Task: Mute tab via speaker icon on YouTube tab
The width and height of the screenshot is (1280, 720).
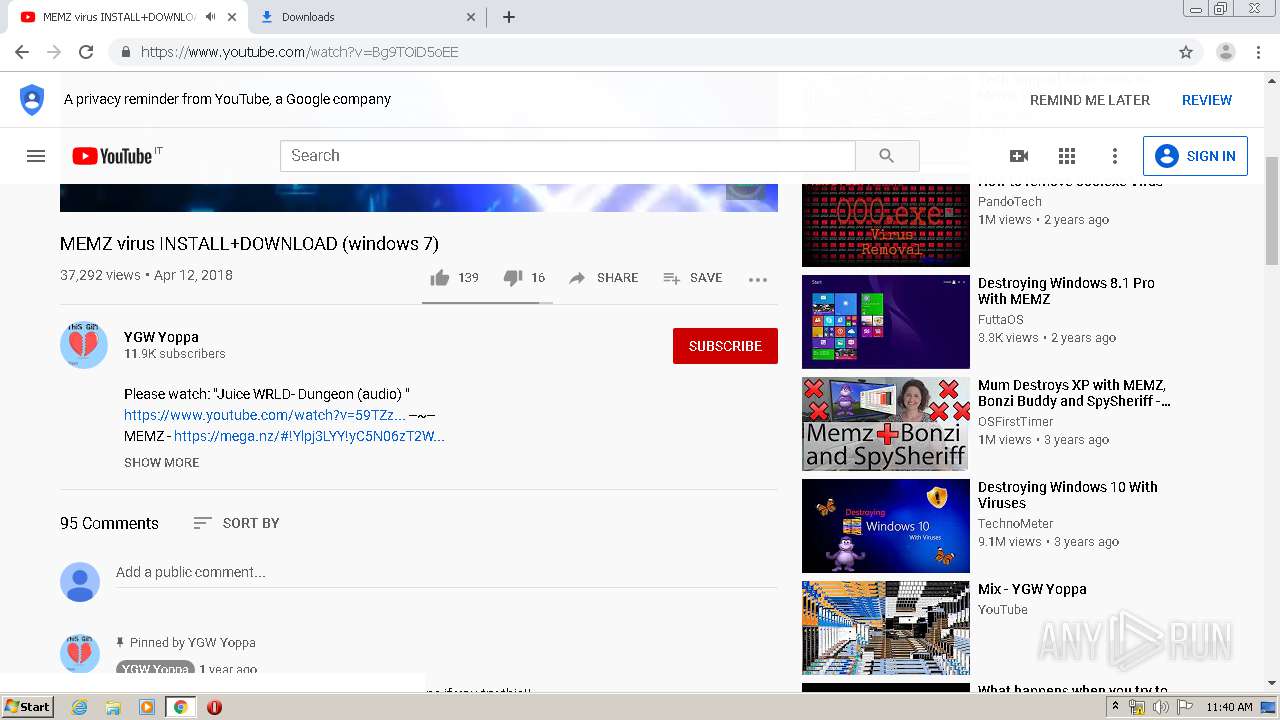Action: (x=210, y=17)
